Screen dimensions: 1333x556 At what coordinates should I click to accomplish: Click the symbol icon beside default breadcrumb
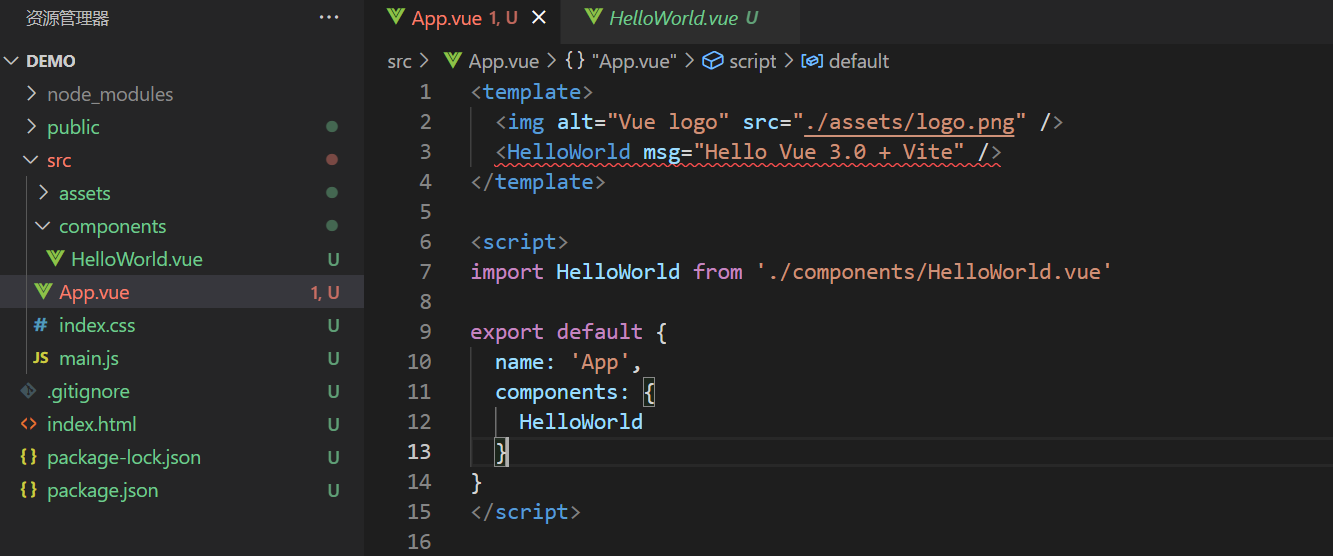click(x=812, y=61)
